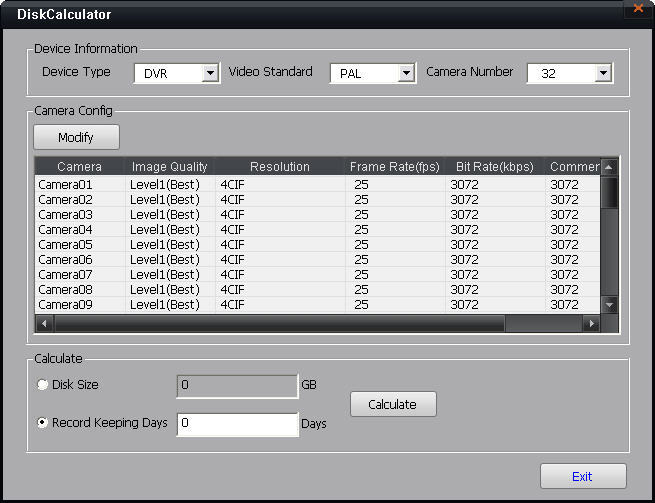Click the horizontal scroll left arrow

click(x=43, y=324)
